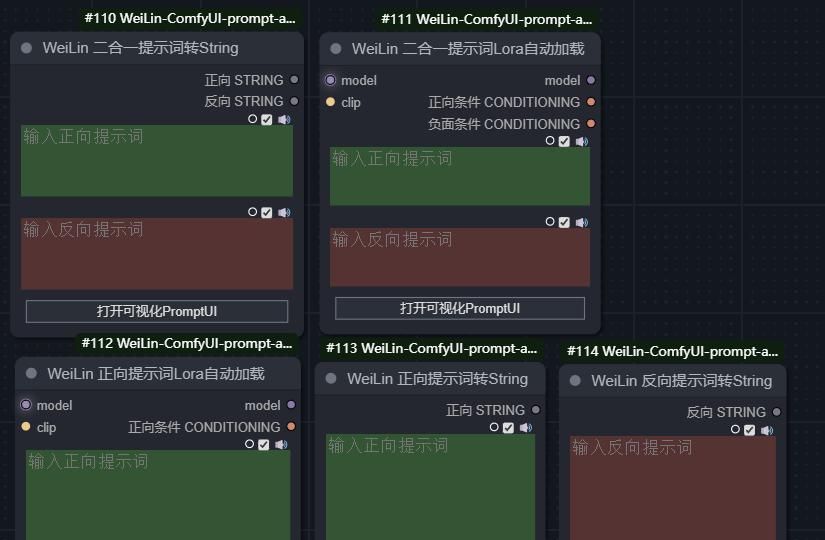Collapse node WeiLin 二合一提示词Lora自动加载 via title dot
The image size is (825, 540).
pyautogui.click(x=336, y=49)
